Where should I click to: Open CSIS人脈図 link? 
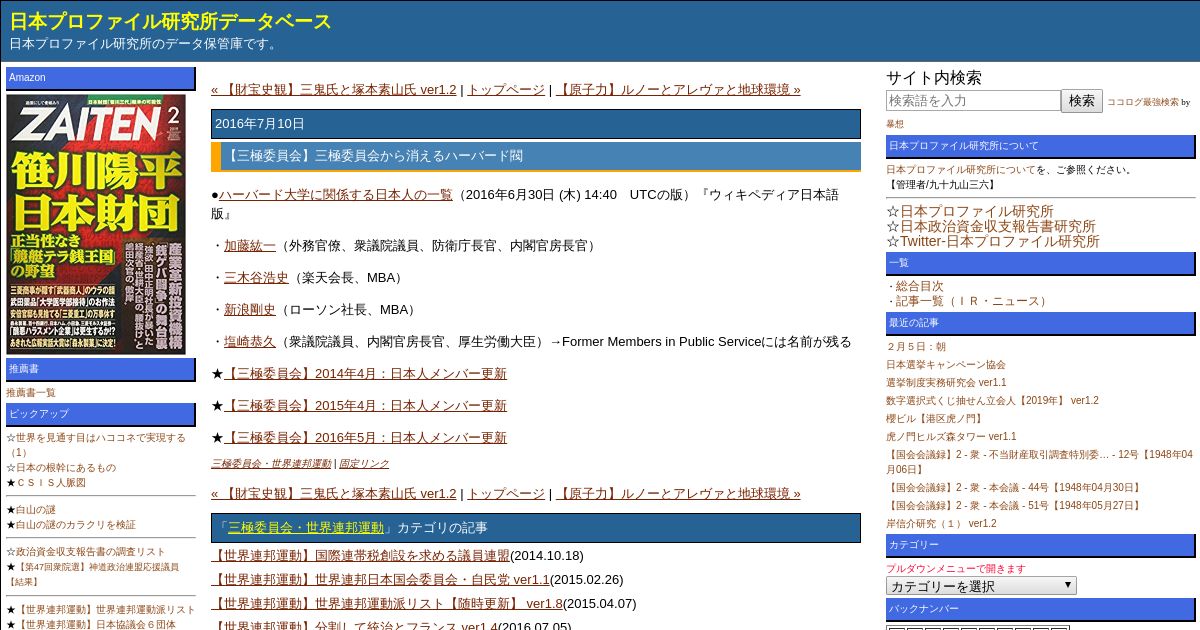[51, 482]
